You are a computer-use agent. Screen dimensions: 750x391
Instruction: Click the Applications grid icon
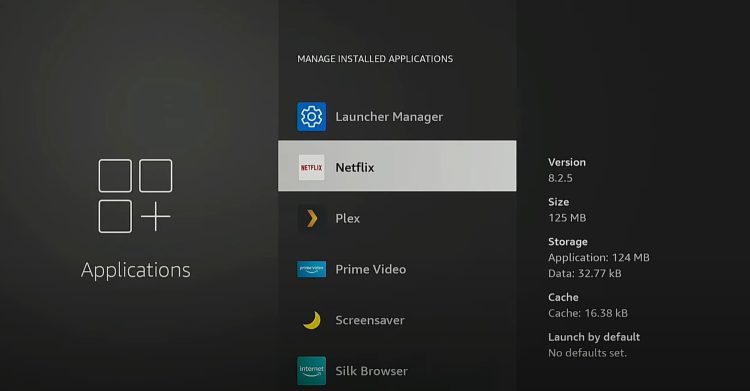click(135, 196)
